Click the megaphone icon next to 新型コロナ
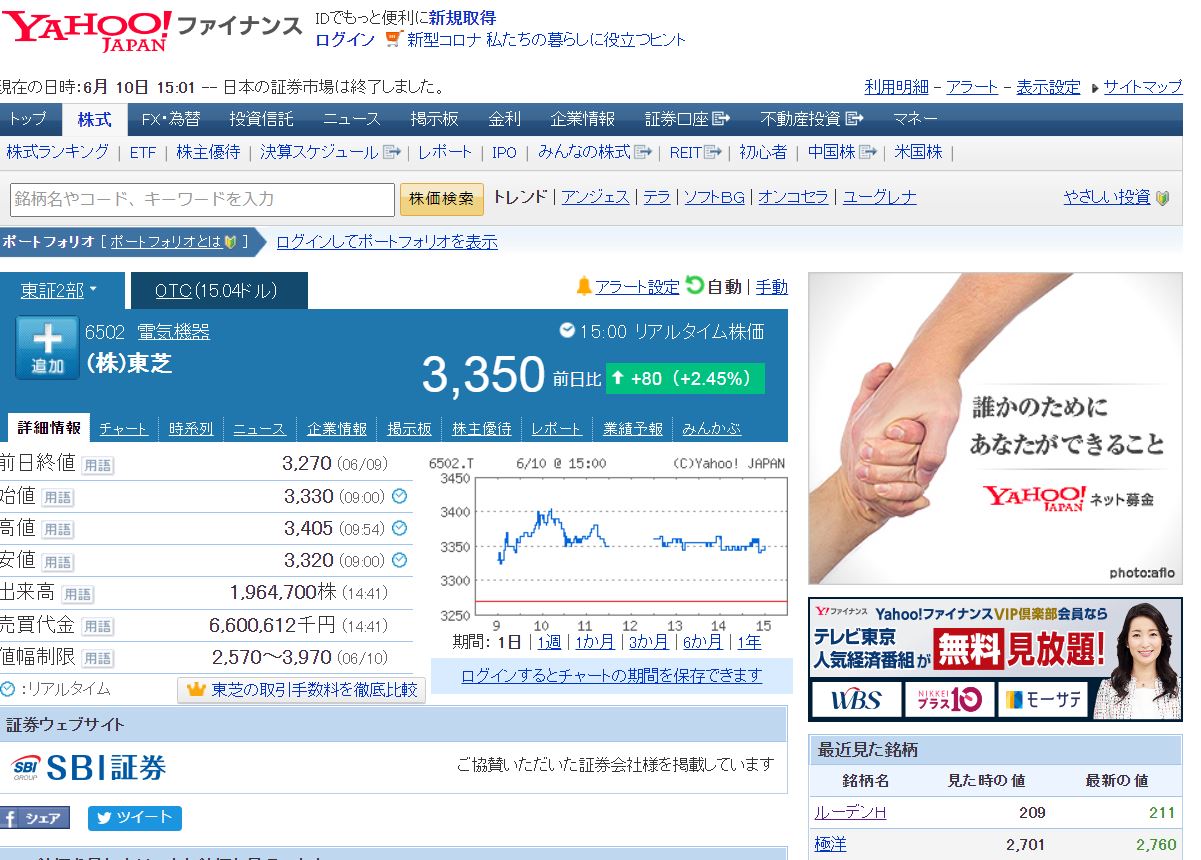 (390, 40)
